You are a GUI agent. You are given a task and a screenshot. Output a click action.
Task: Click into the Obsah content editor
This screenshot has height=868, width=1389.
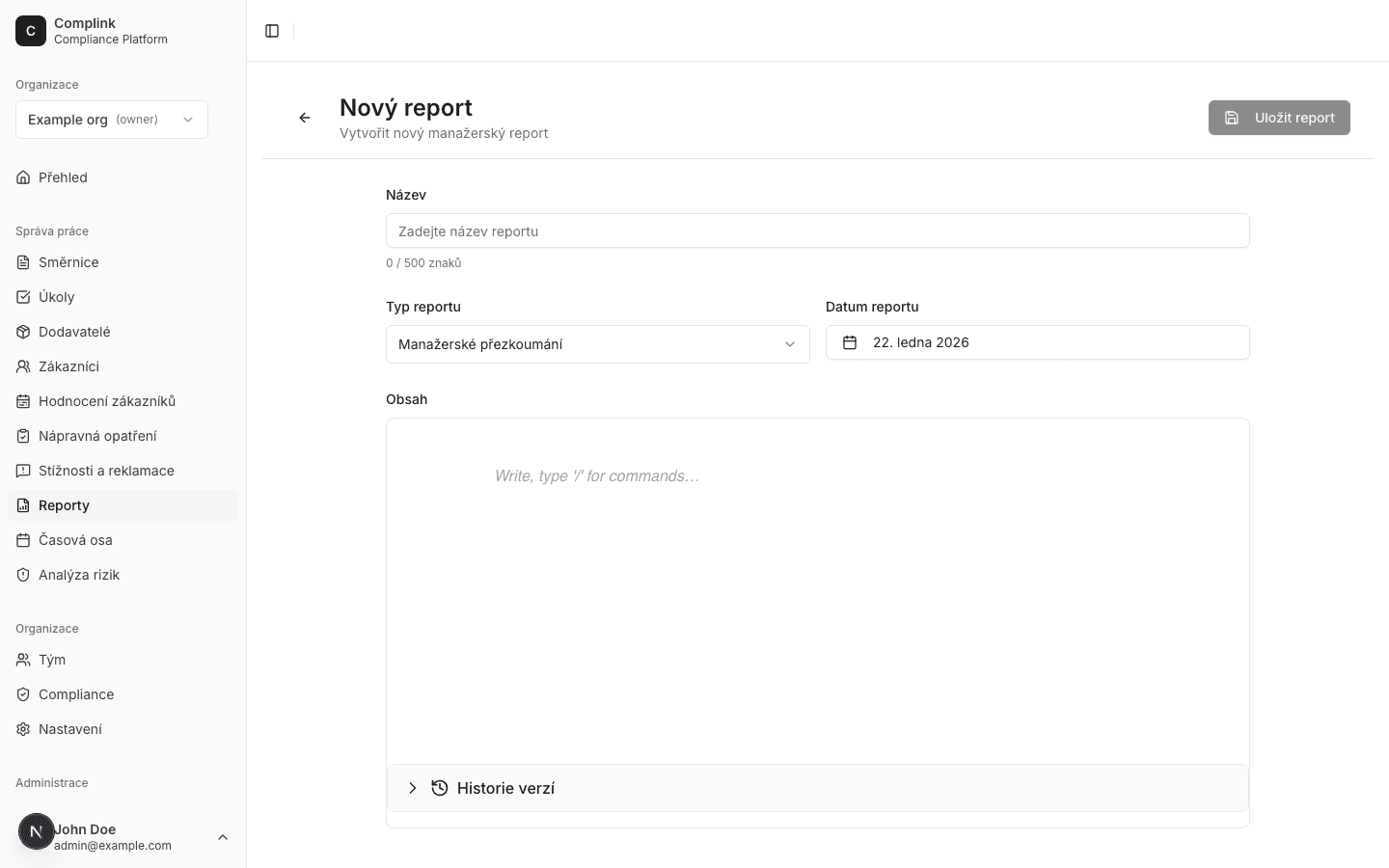click(817, 579)
